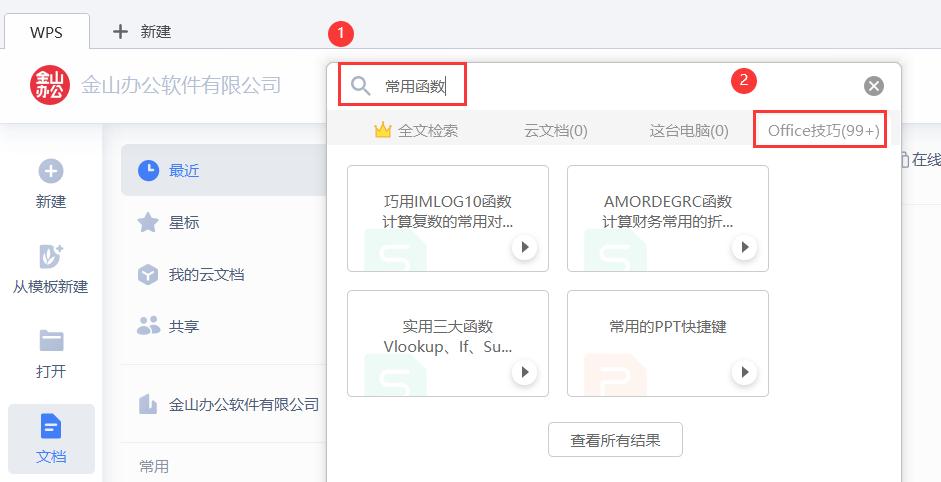941x482 pixels.
Task: Click the 金山办公软件有限公司 header title
Action: point(181,85)
